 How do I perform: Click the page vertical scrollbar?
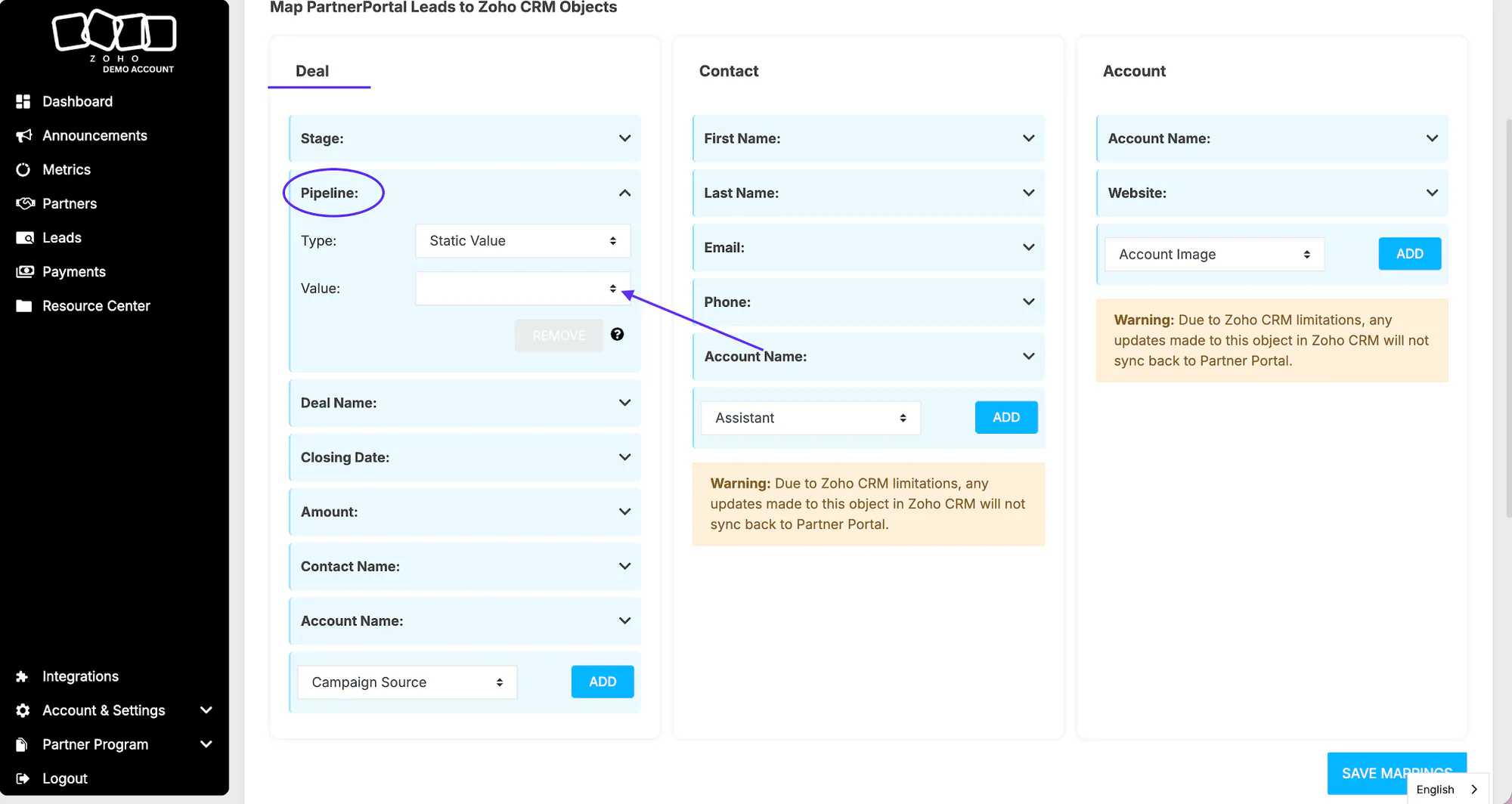[x=1507, y=317]
